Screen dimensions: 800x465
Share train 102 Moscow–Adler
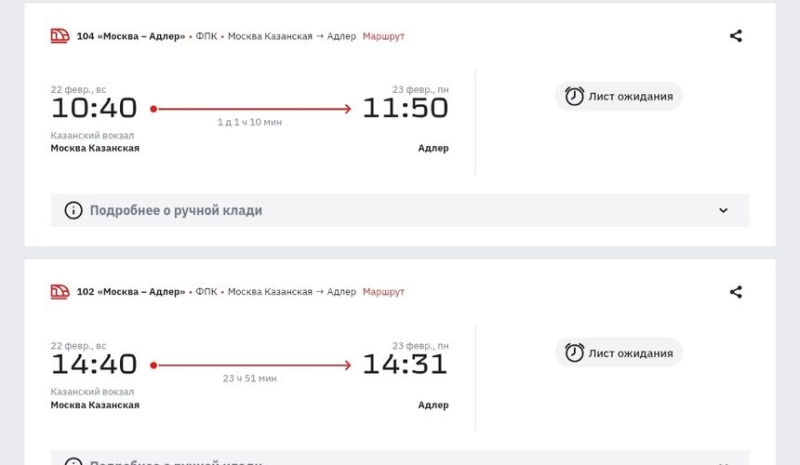coord(736,292)
